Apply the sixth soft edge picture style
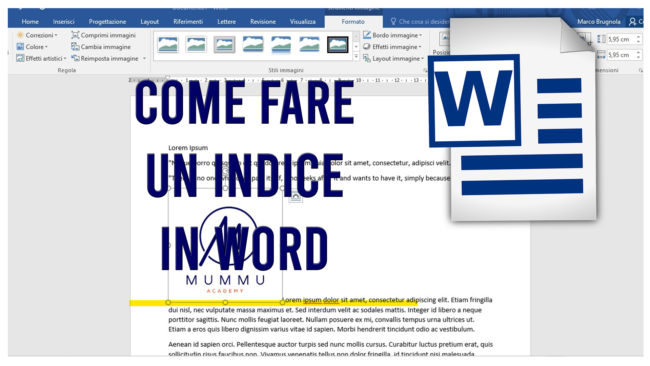Viewport: 650px width, 366px height. point(310,44)
